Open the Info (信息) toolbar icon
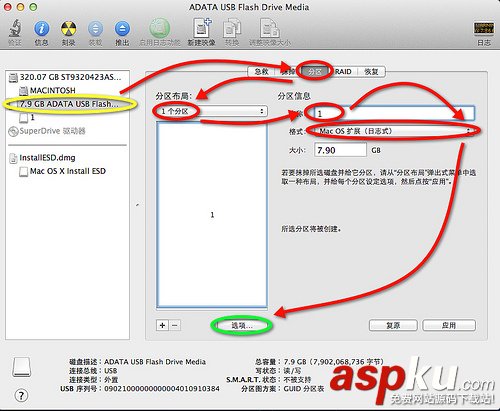The width and height of the screenshot is (500, 411). pos(41,29)
